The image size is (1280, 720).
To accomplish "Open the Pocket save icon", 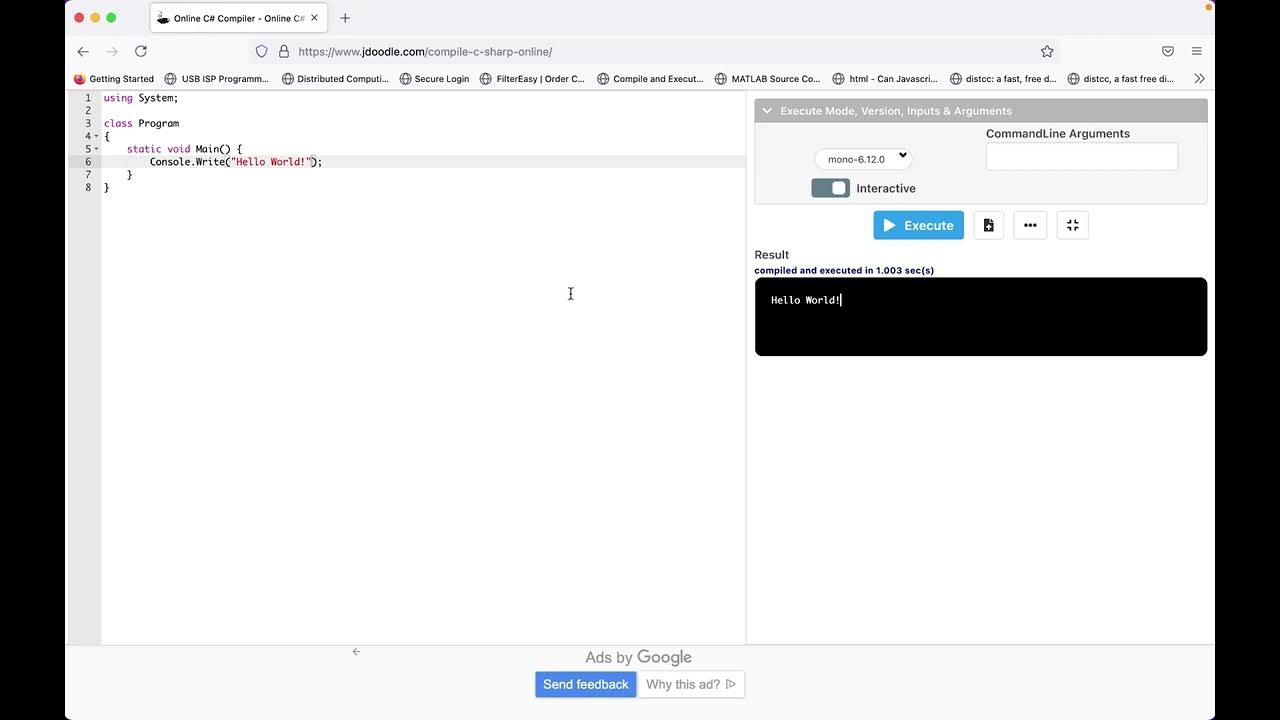I will [x=1168, y=51].
